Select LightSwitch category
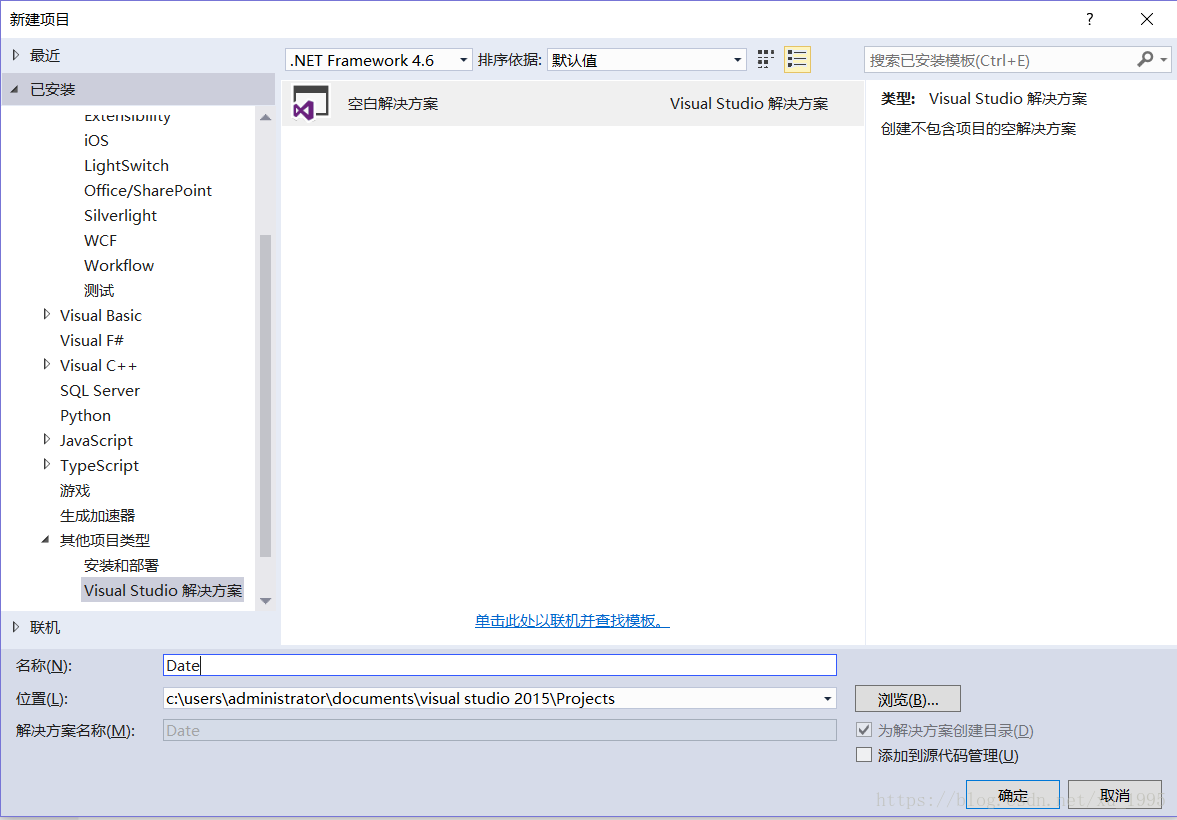The width and height of the screenshot is (1177, 820). pos(126,165)
